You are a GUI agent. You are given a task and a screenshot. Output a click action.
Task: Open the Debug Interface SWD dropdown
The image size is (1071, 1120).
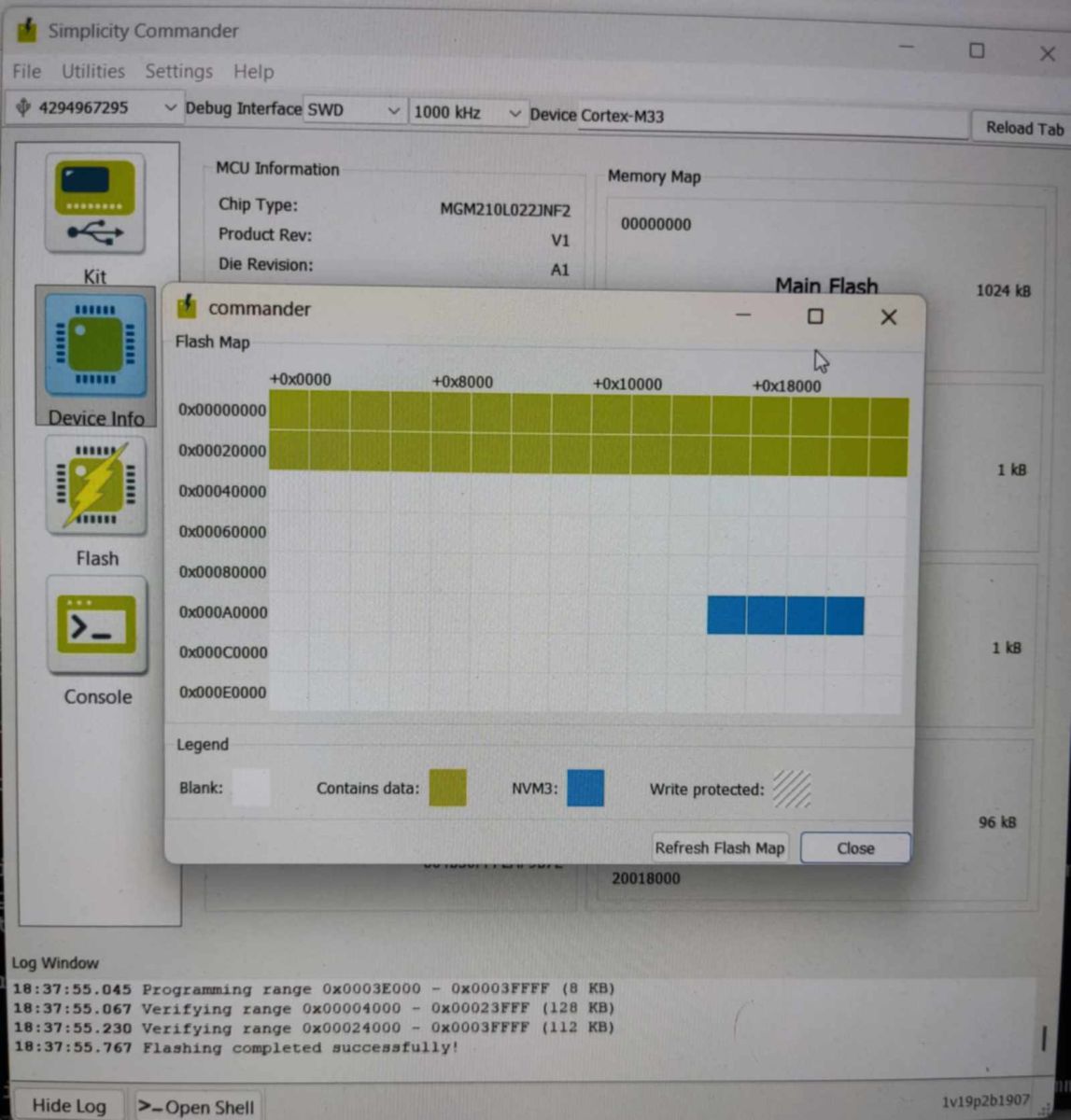pyautogui.click(x=354, y=110)
